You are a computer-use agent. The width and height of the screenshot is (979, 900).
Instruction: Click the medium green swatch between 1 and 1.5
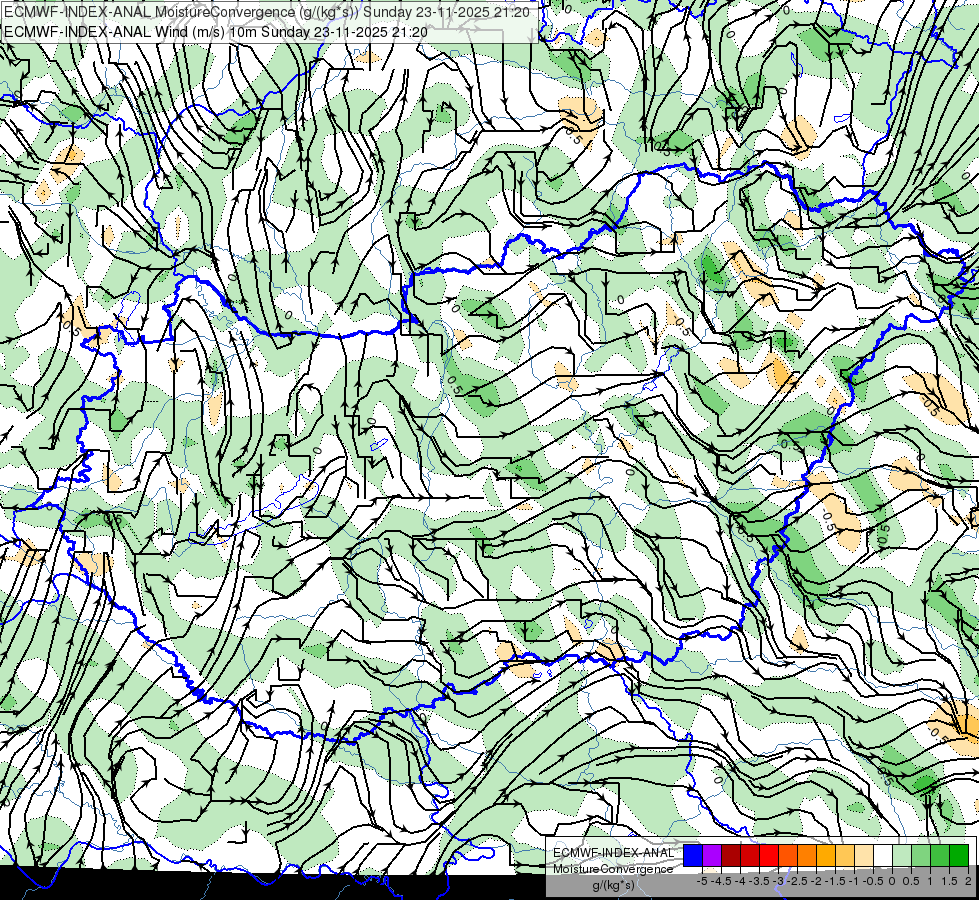[x=940, y=855]
